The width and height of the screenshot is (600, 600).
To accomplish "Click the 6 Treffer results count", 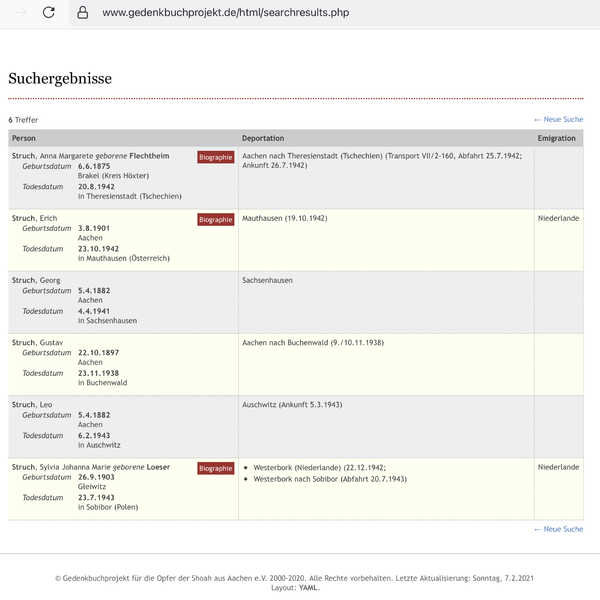I will 23,120.
